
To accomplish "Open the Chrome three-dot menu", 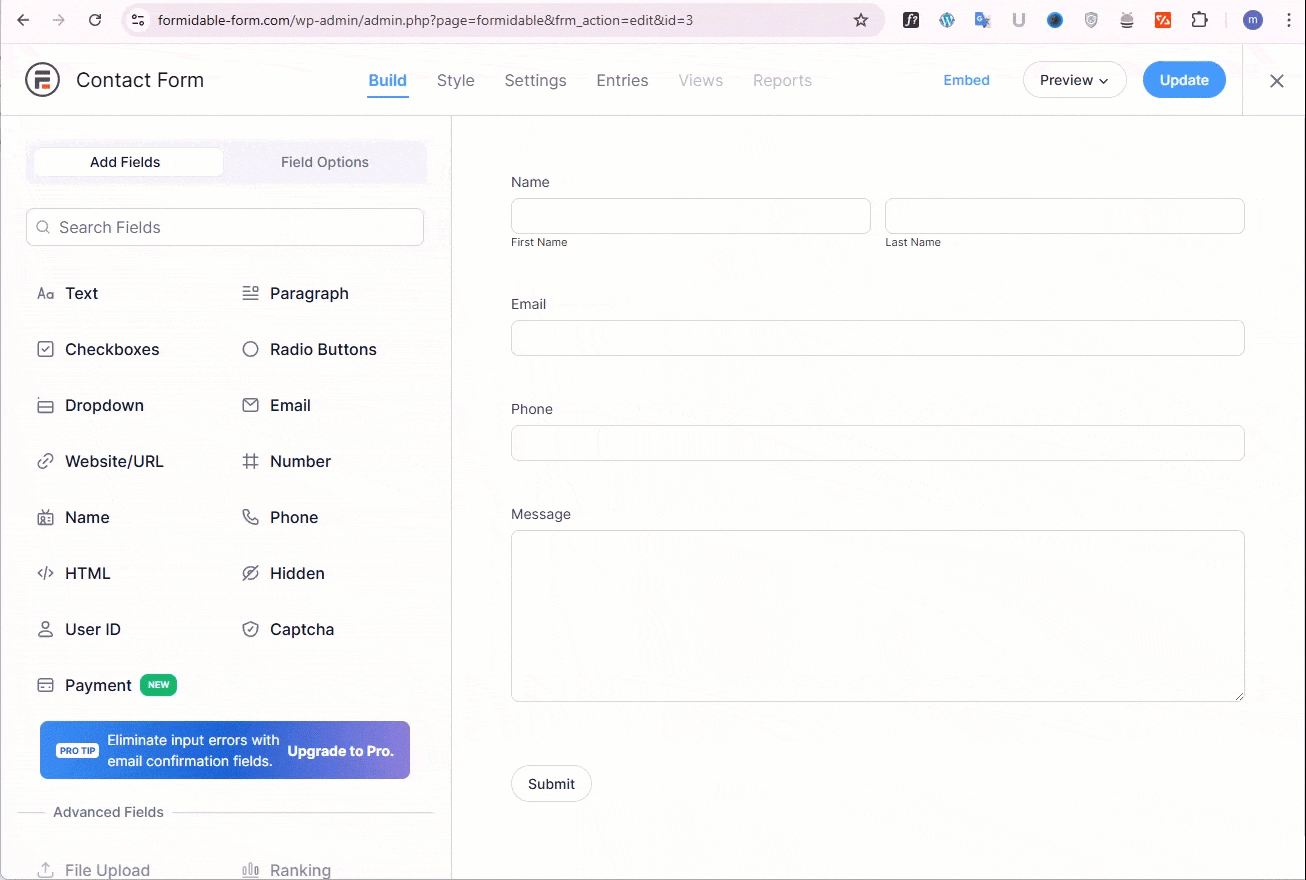I will [1289, 20].
